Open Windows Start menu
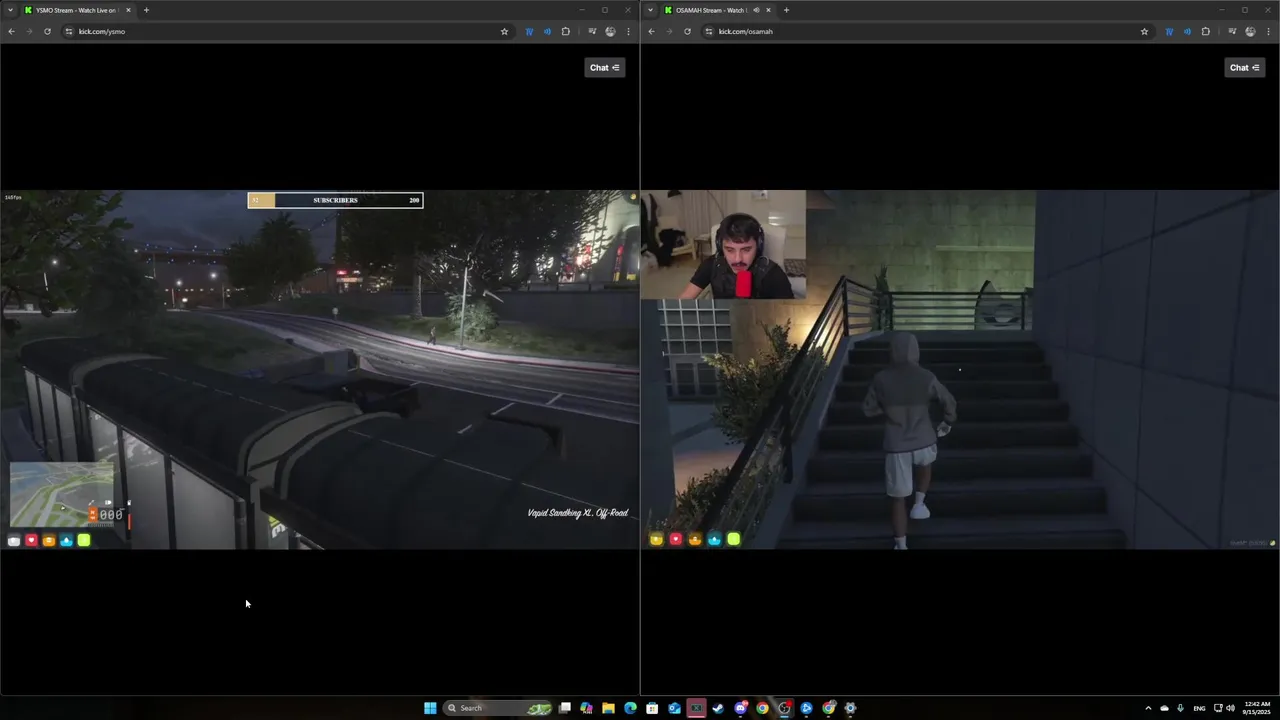The image size is (1280, 720). tap(430, 708)
